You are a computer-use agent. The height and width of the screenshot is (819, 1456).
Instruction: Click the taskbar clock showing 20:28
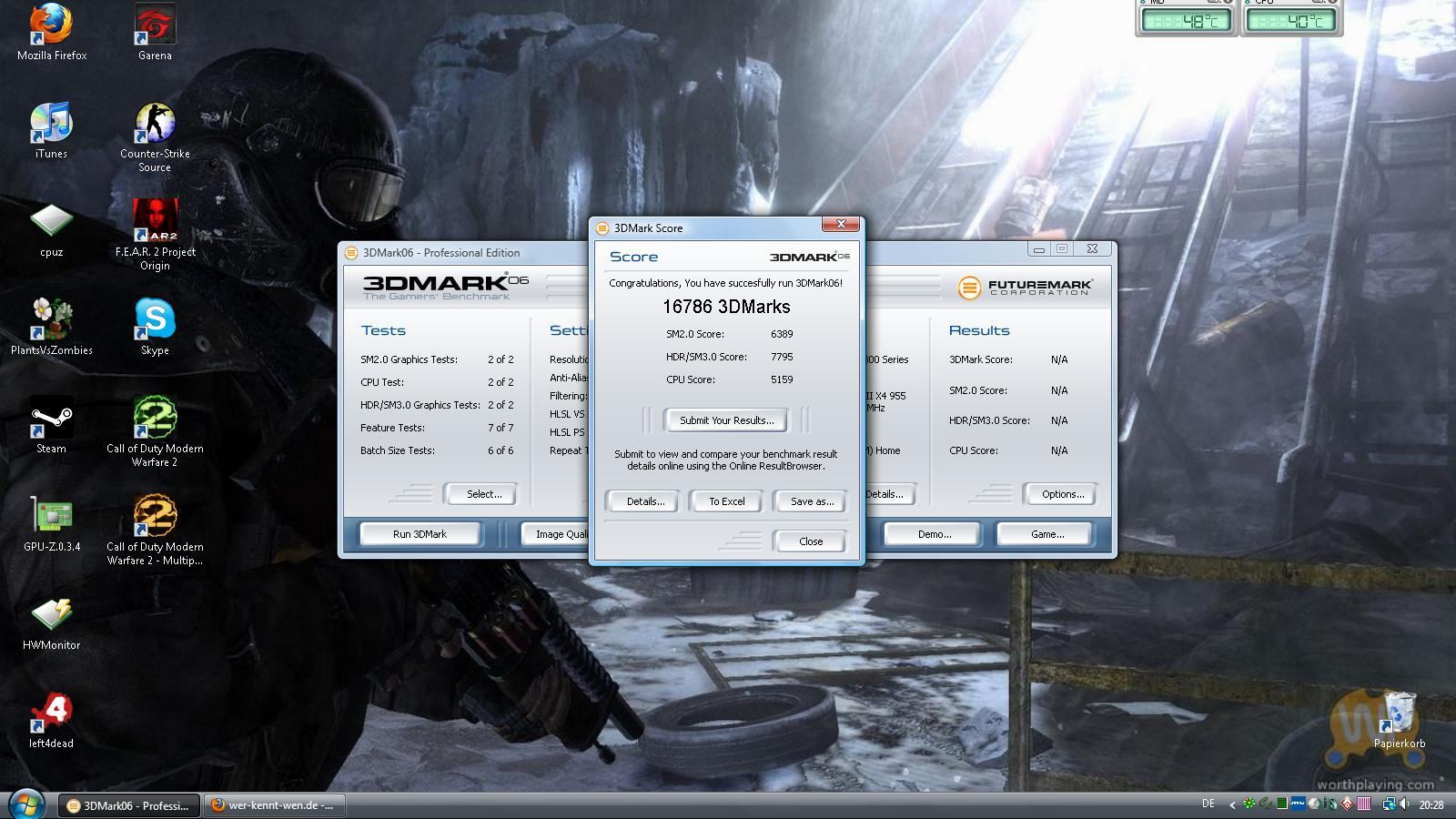[x=1431, y=804]
